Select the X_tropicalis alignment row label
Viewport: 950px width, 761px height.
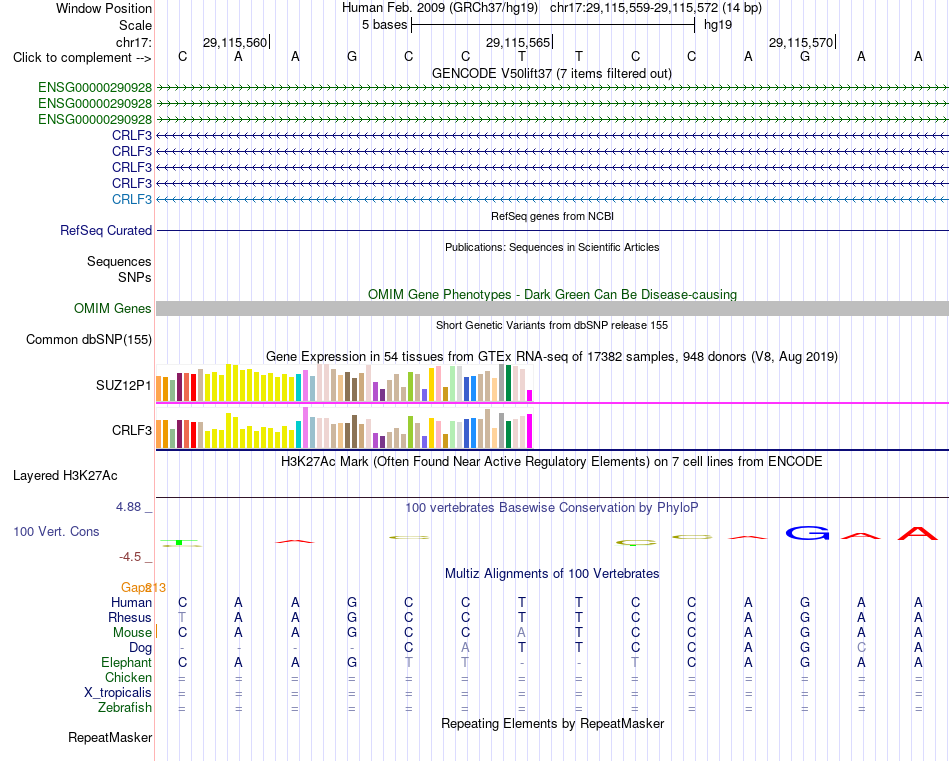(118, 693)
